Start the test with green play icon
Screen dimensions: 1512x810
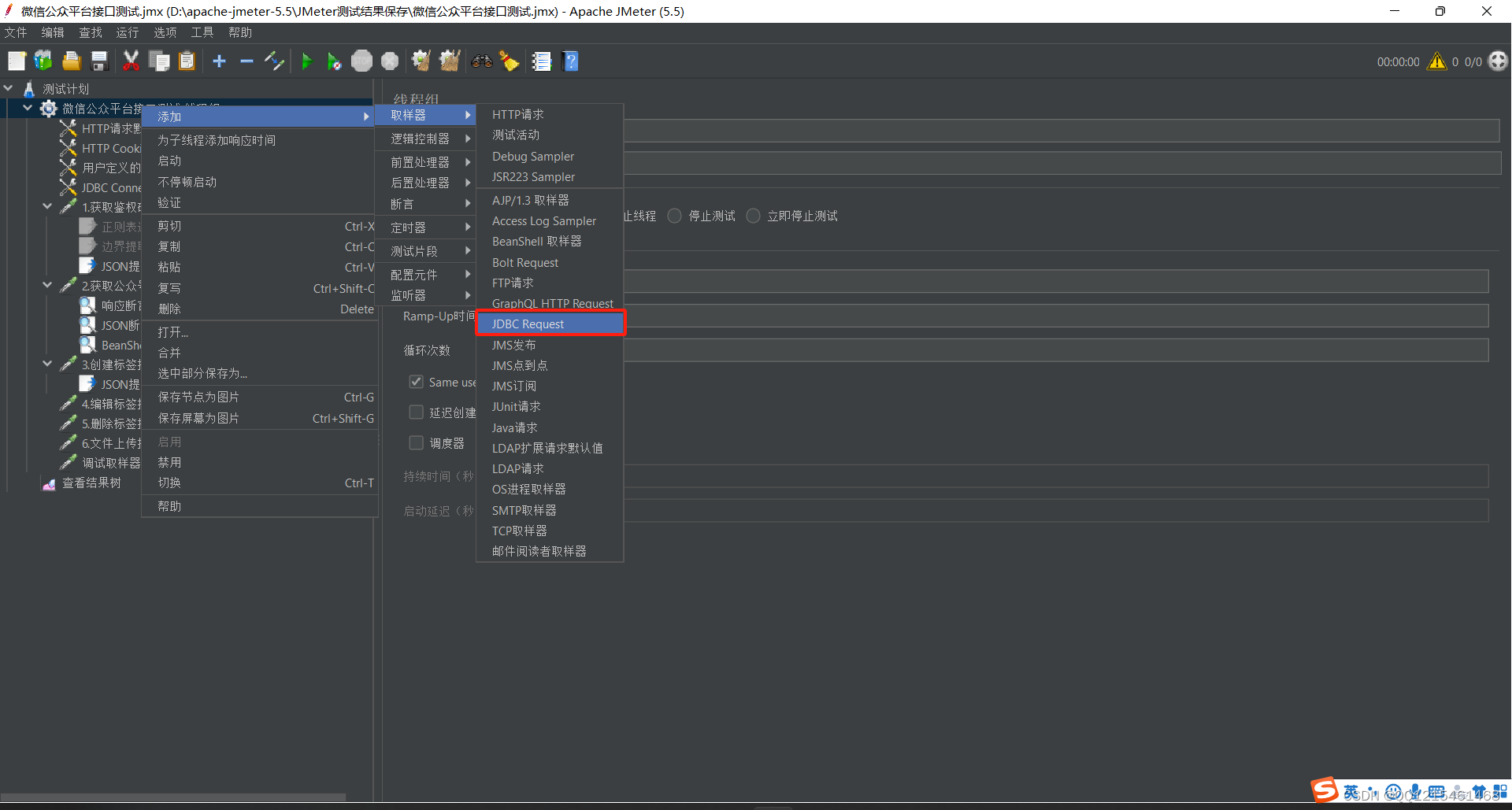pyautogui.click(x=306, y=61)
